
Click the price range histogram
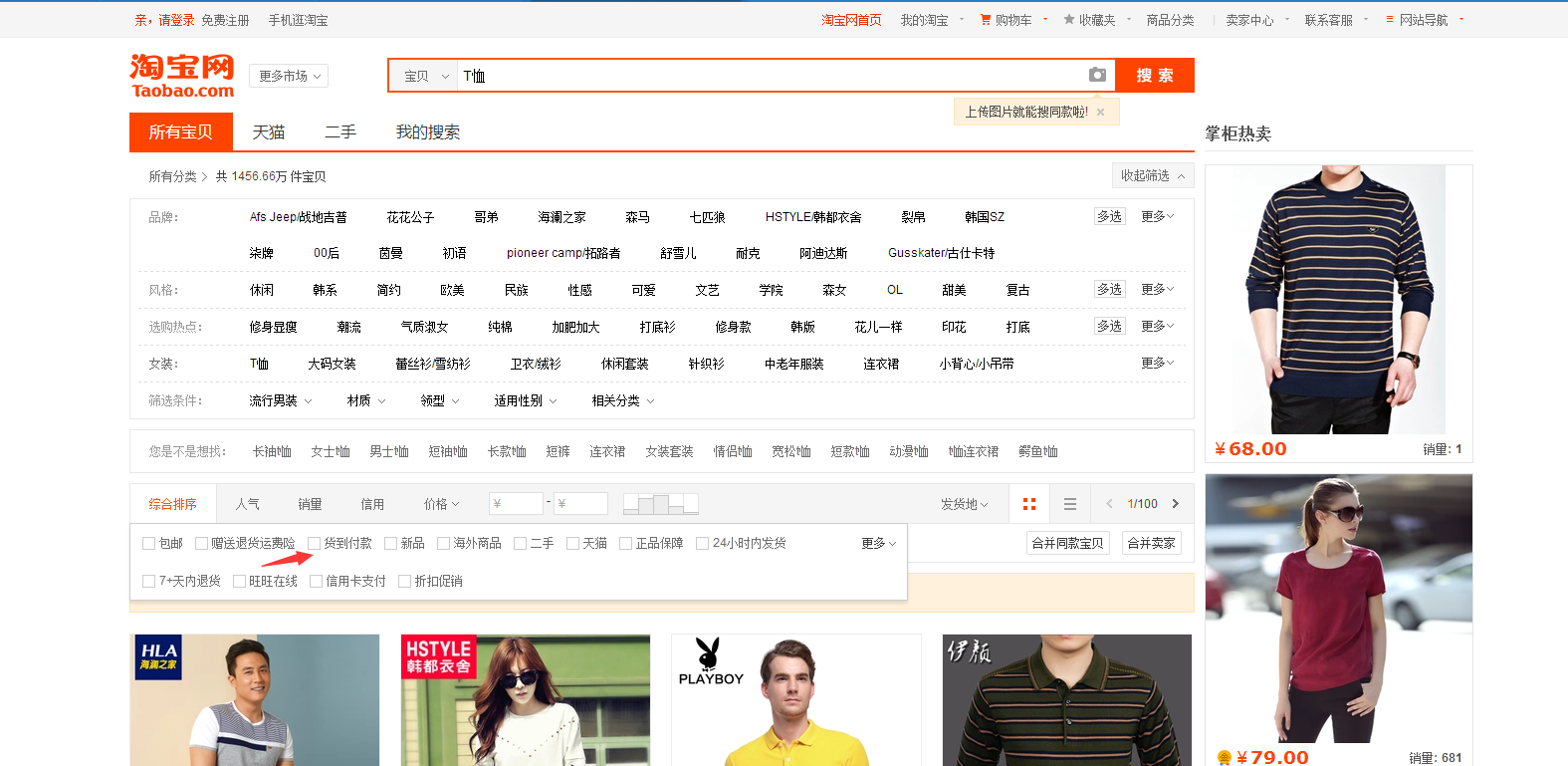tap(661, 504)
